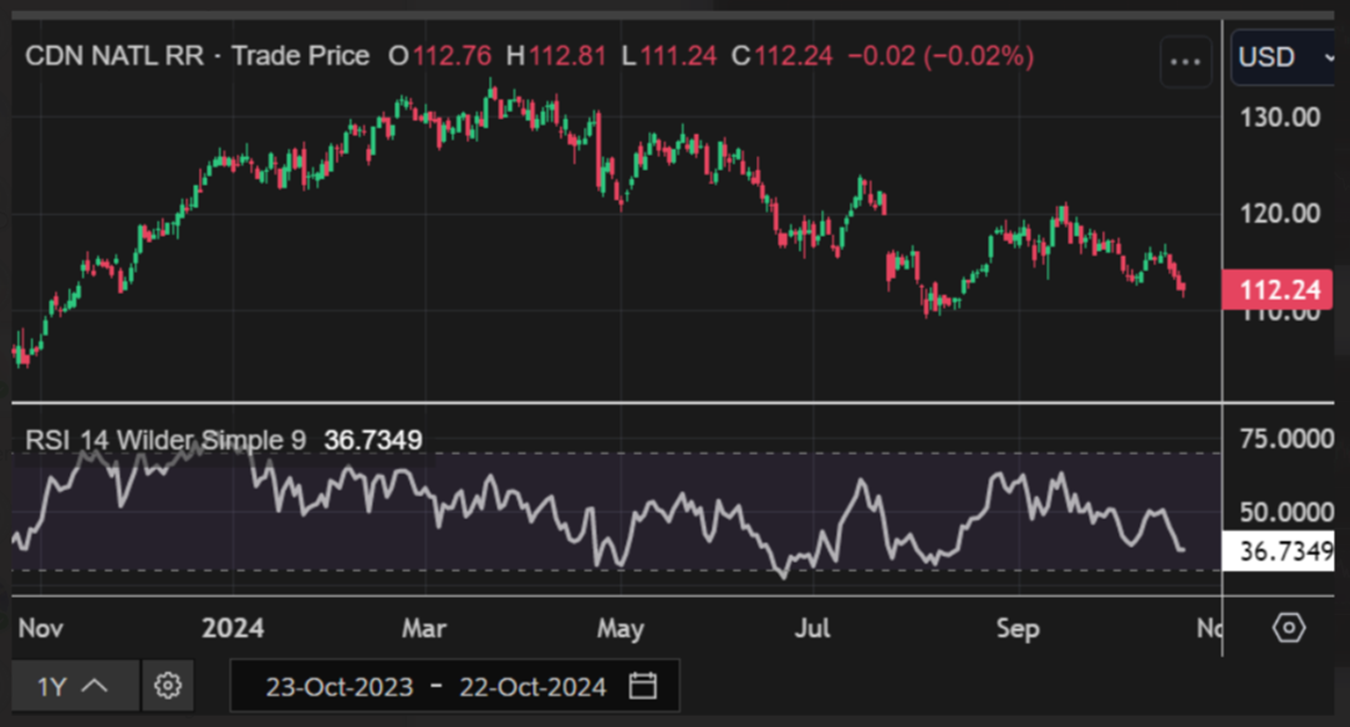
Task: Click the "75.0000" RSI axis label
Action: click(1288, 439)
